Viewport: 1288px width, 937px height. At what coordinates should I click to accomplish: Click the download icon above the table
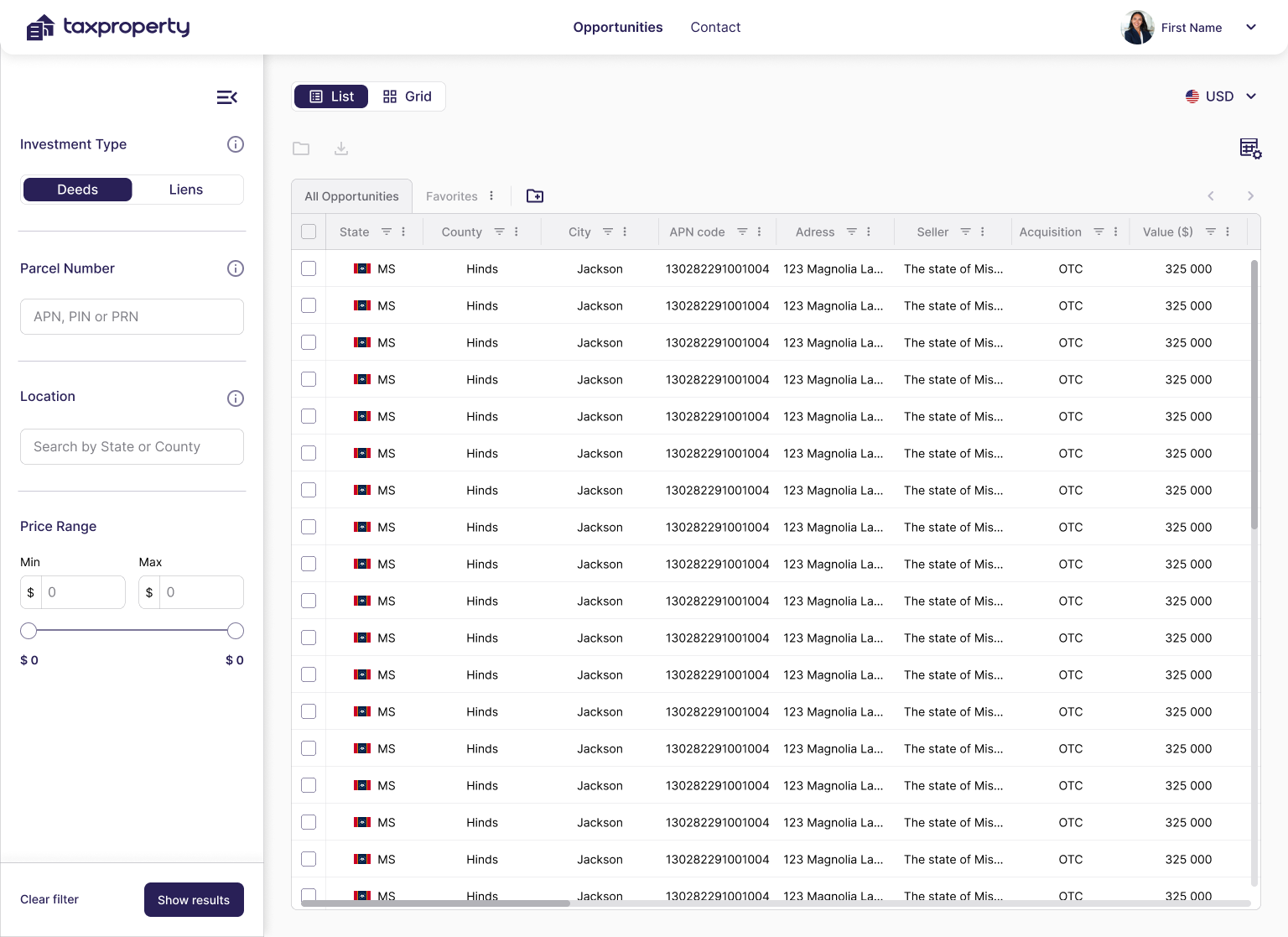tap(341, 148)
